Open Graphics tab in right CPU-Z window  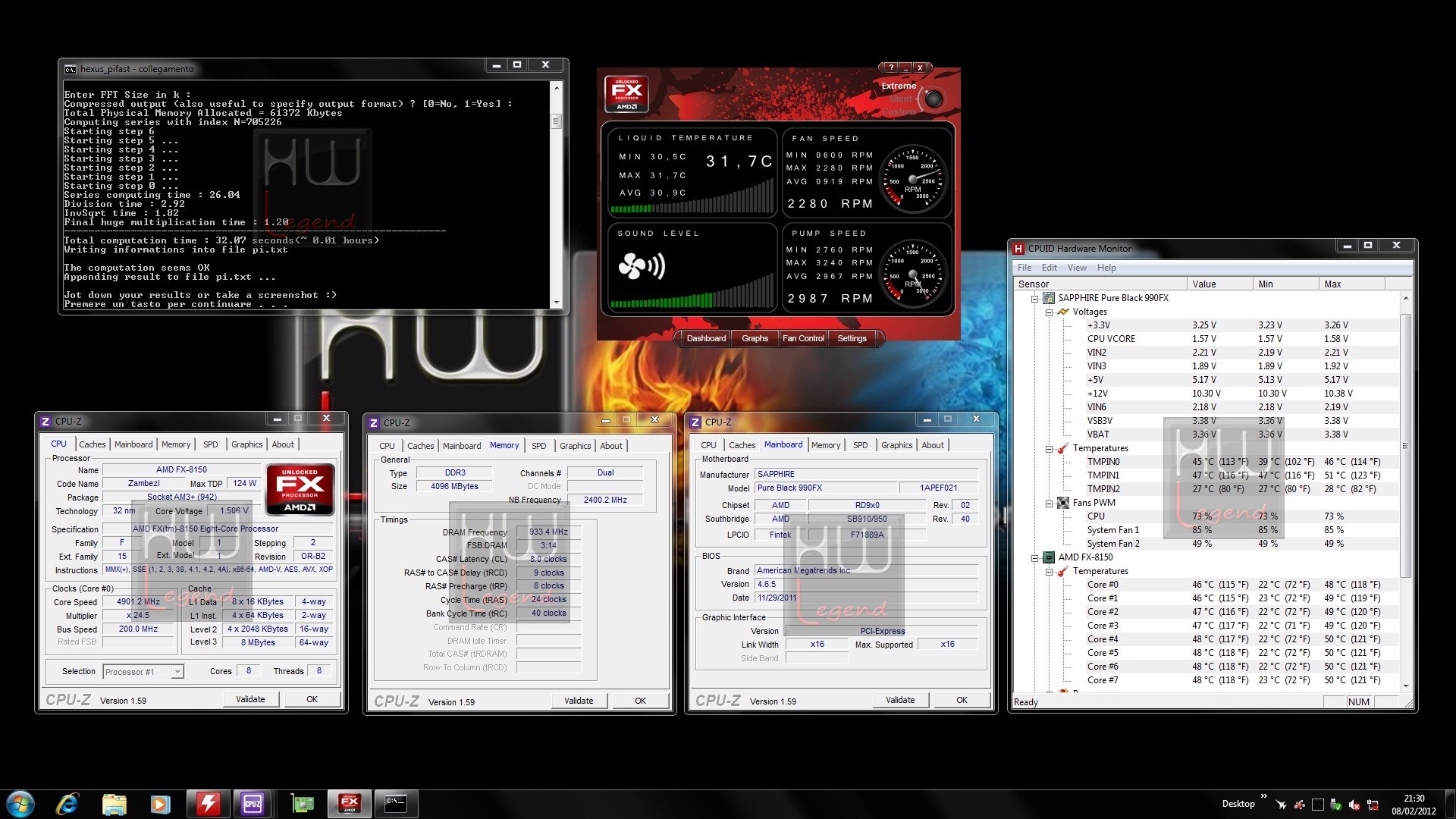click(x=896, y=446)
